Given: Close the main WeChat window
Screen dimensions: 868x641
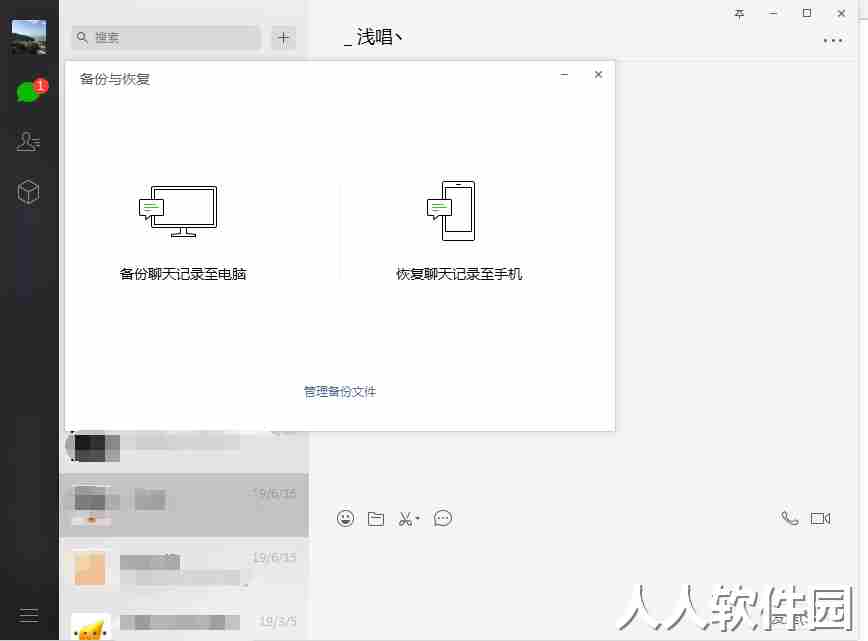Looking at the screenshot, I should tap(841, 13).
